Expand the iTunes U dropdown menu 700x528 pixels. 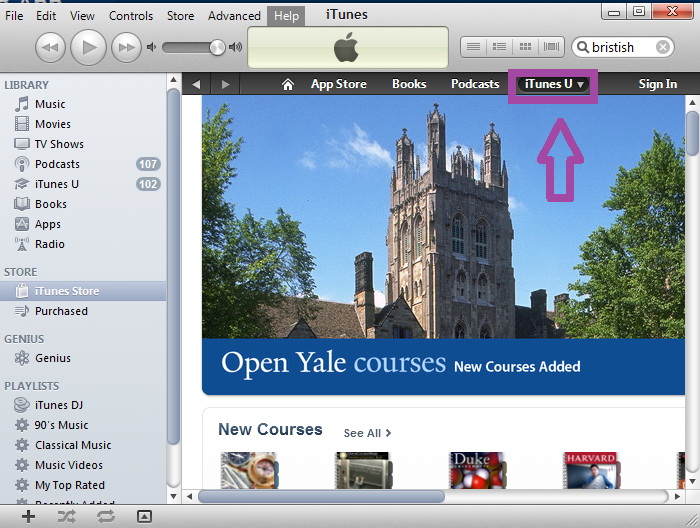pos(581,85)
